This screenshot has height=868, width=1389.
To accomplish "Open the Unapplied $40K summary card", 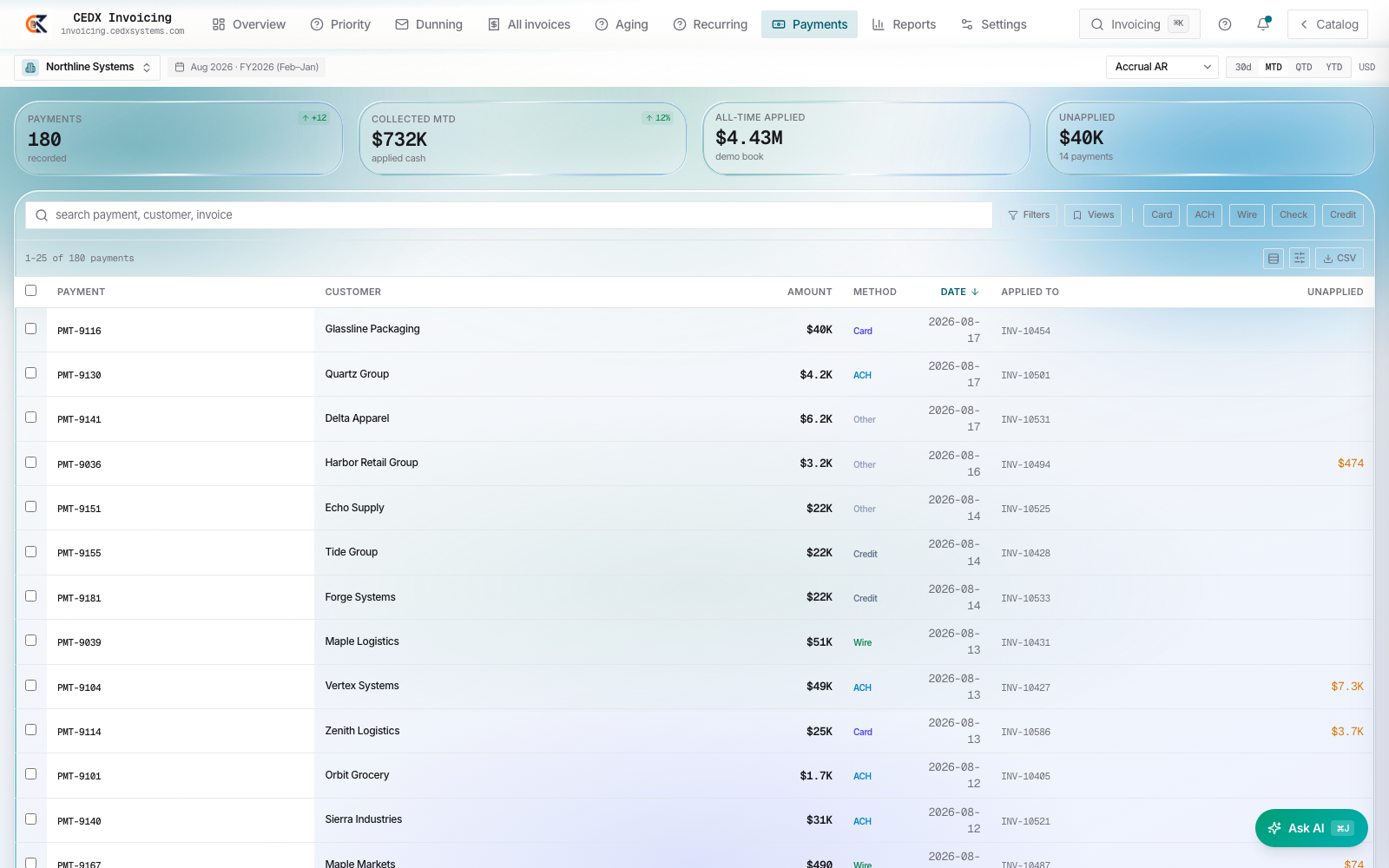I will (1209, 138).
